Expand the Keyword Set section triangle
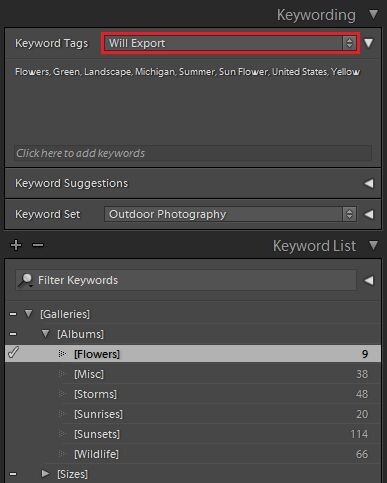 click(369, 214)
